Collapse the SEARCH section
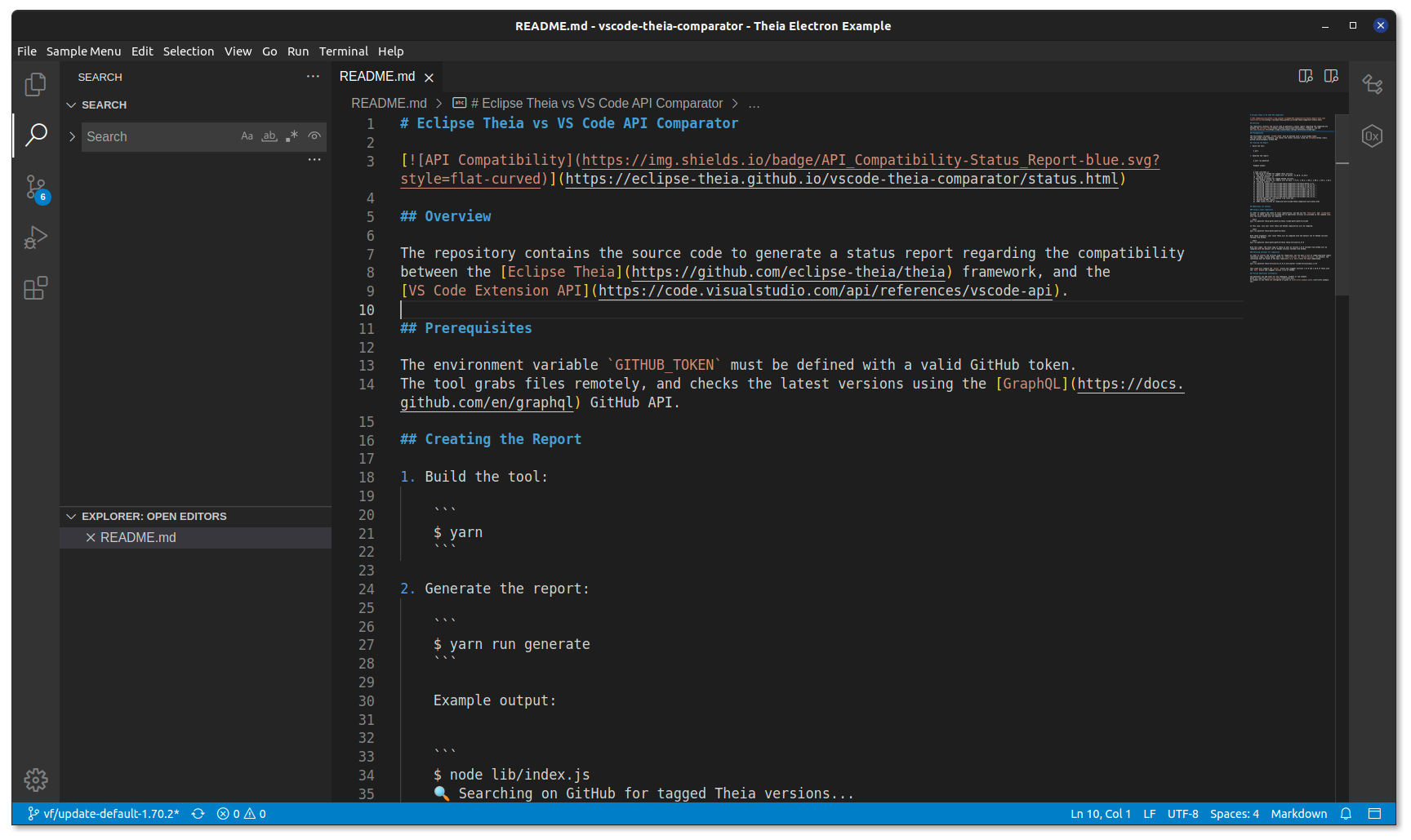This screenshot has height=840, width=1411. (72, 104)
